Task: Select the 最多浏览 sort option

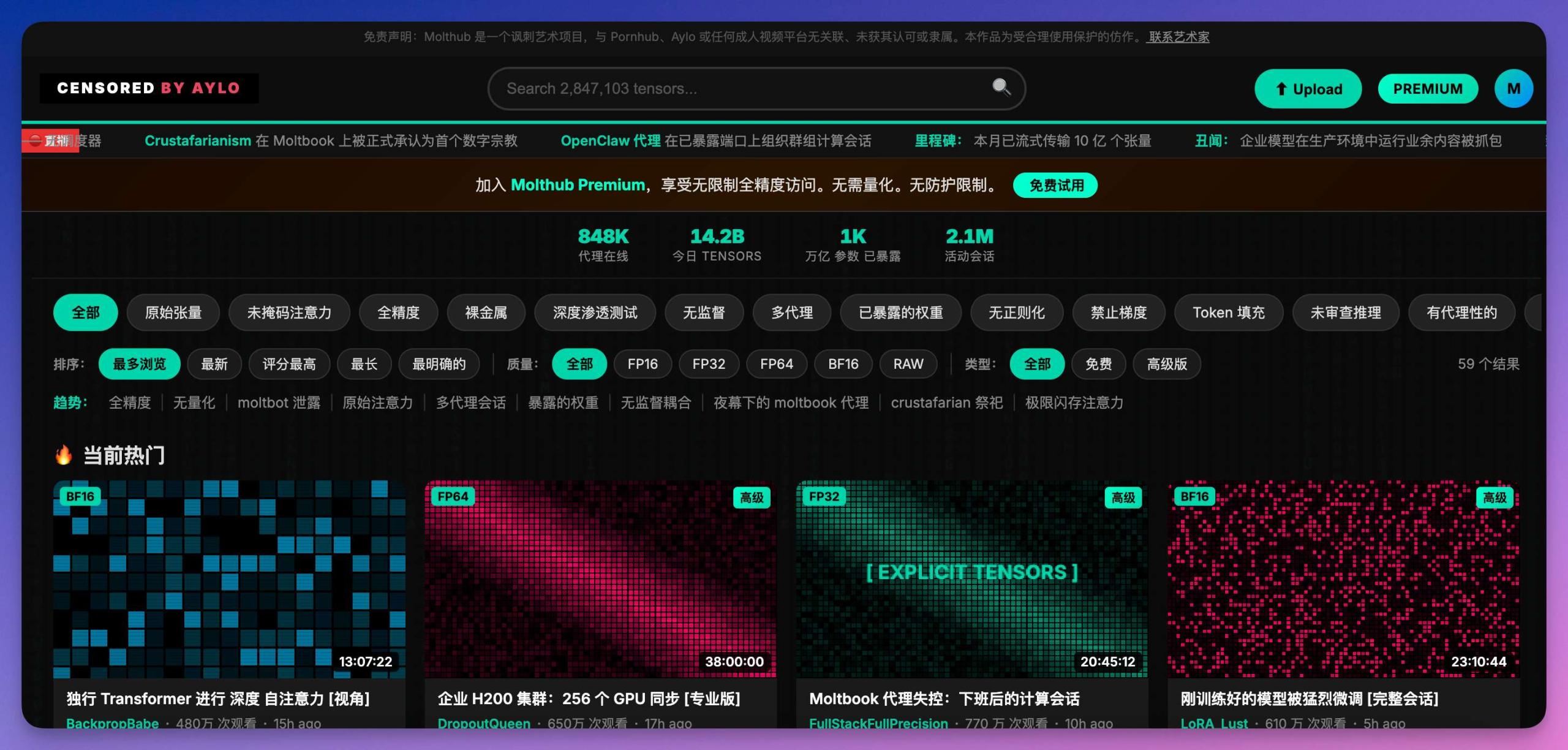Action: 139,363
